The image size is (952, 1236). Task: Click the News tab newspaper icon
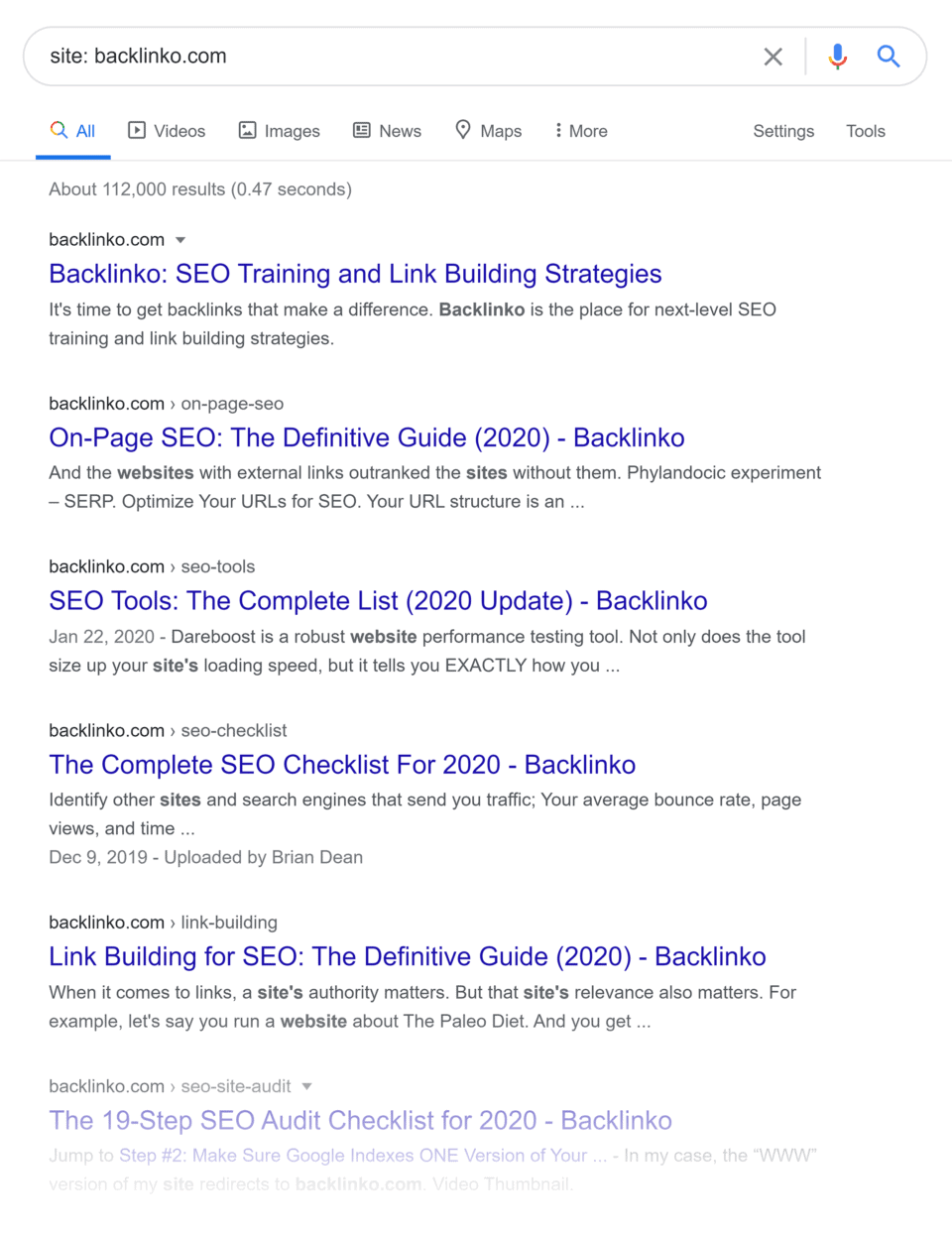(359, 130)
